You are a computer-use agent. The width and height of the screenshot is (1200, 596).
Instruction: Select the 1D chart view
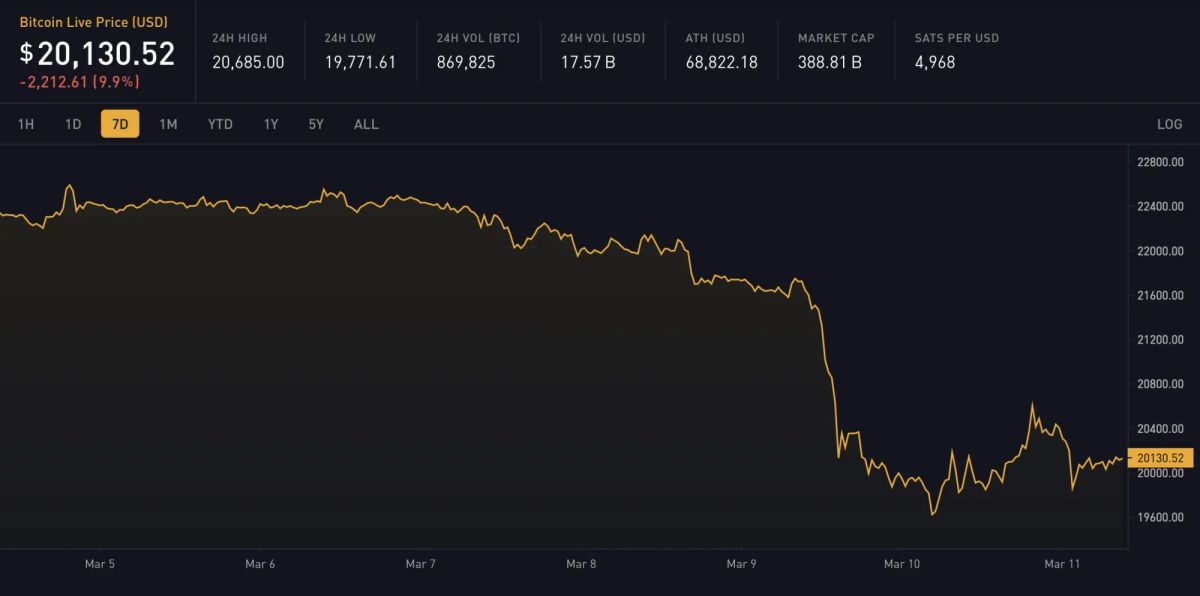73,124
